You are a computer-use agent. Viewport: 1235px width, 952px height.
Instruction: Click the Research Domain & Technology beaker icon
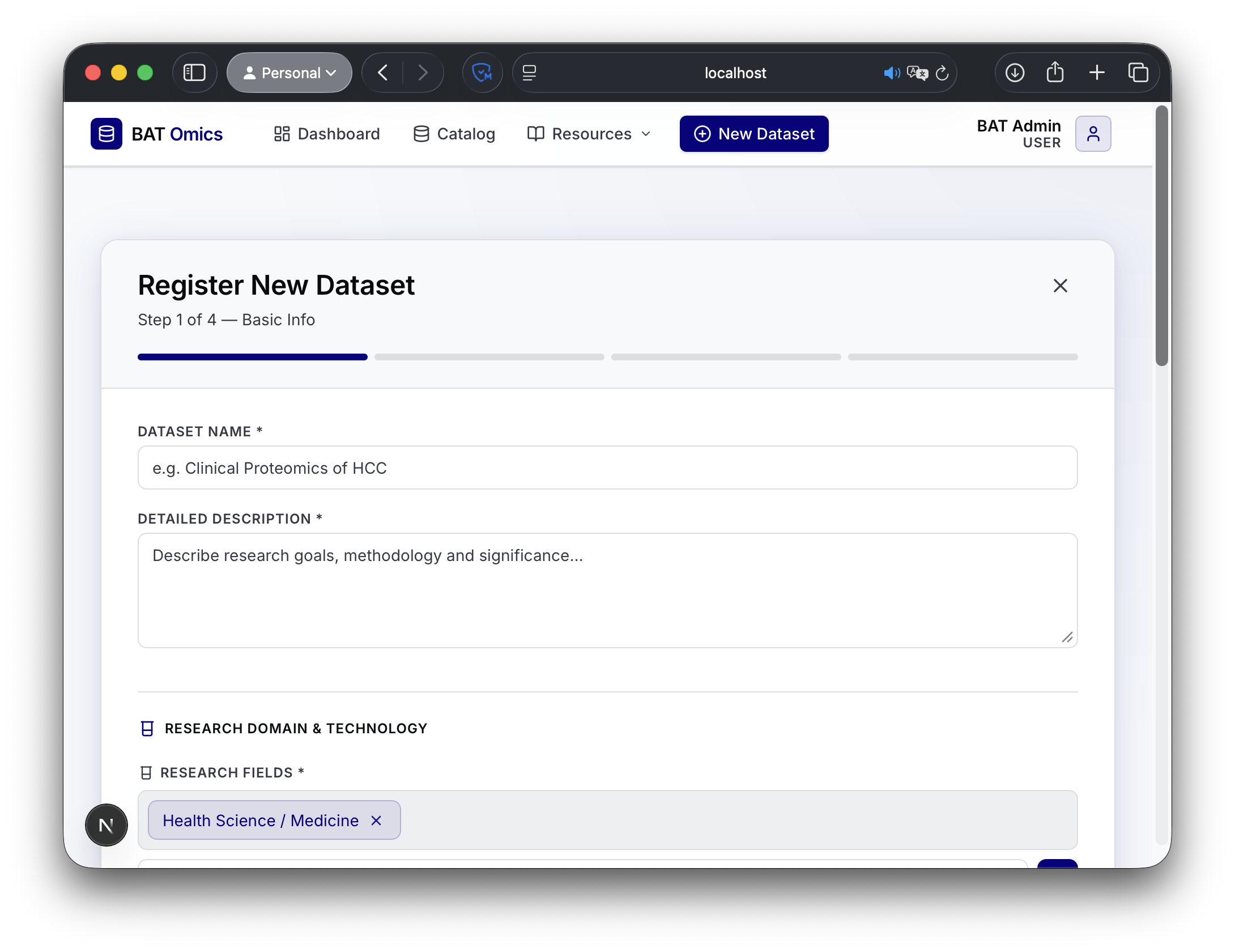[x=147, y=729]
